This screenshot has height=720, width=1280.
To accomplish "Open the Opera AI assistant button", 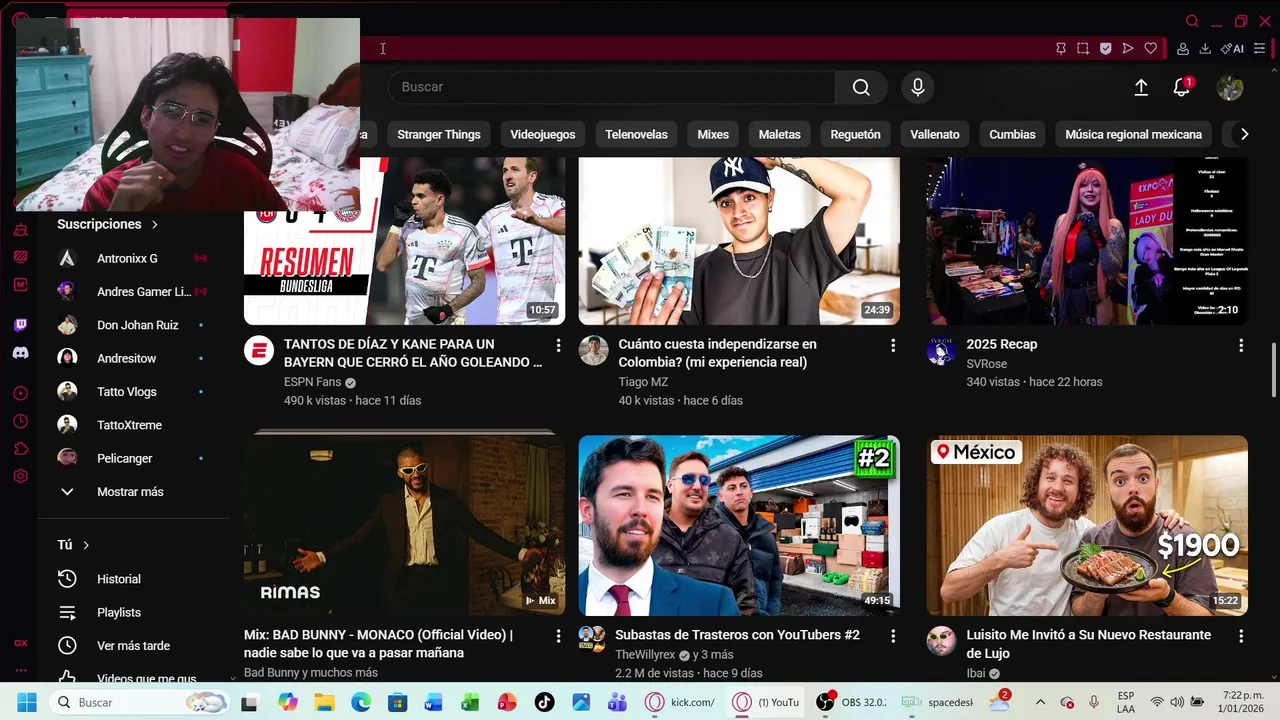I will (x=1232, y=48).
